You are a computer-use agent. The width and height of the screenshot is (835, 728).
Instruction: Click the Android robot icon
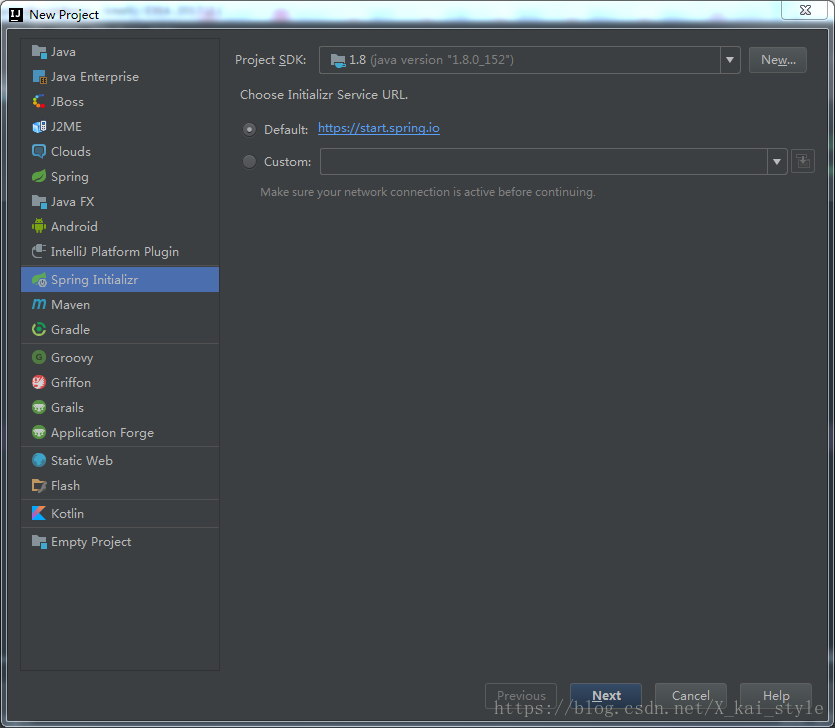[39, 226]
